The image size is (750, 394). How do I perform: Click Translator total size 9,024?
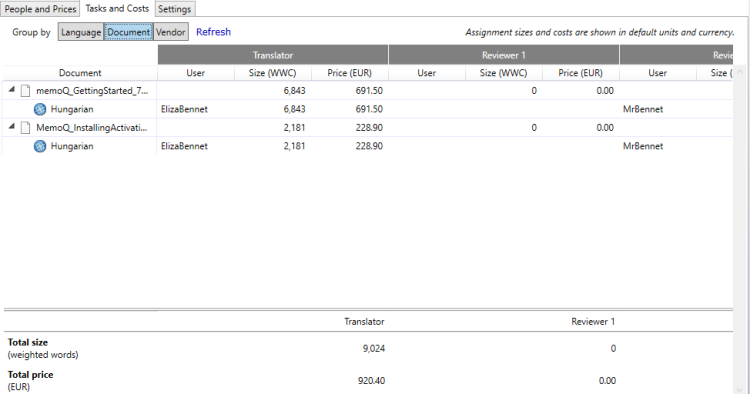[374, 349]
